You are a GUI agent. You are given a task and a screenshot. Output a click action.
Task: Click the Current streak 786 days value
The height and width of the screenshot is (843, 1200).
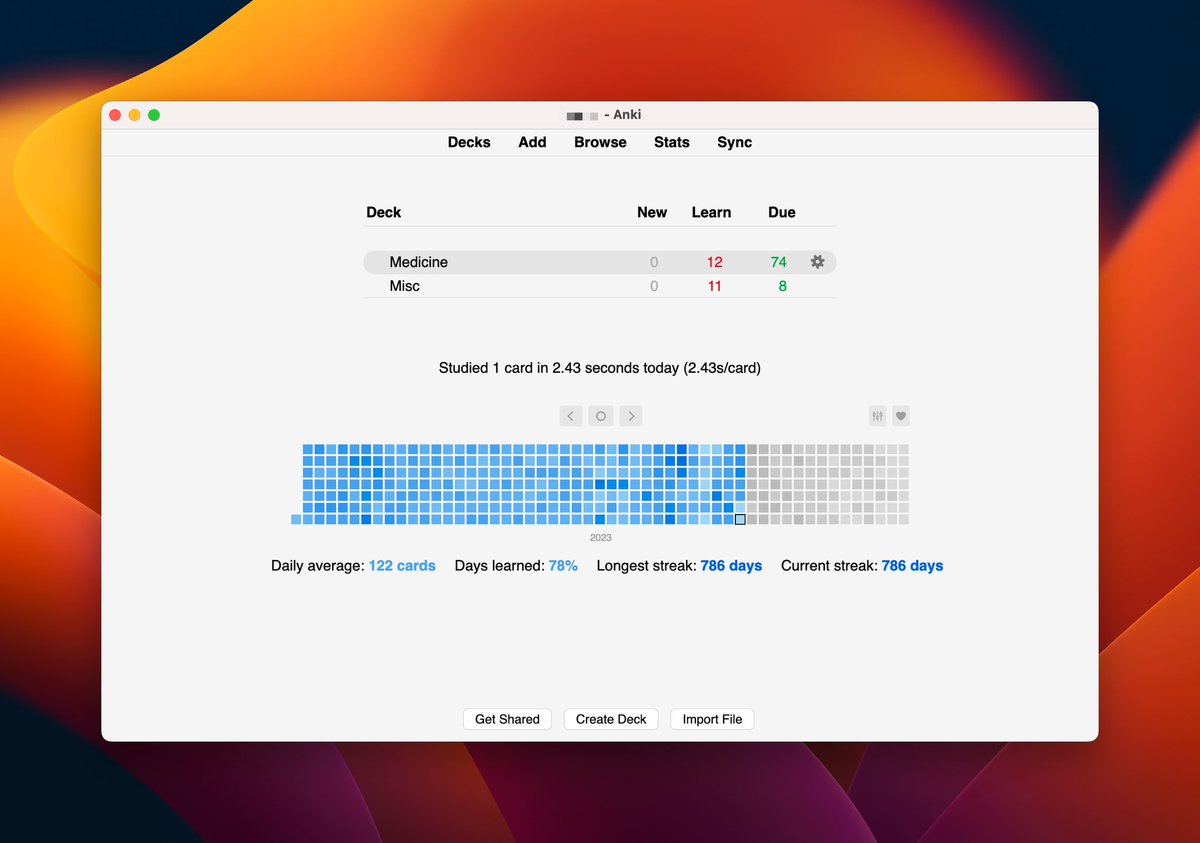click(x=912, y=566)
